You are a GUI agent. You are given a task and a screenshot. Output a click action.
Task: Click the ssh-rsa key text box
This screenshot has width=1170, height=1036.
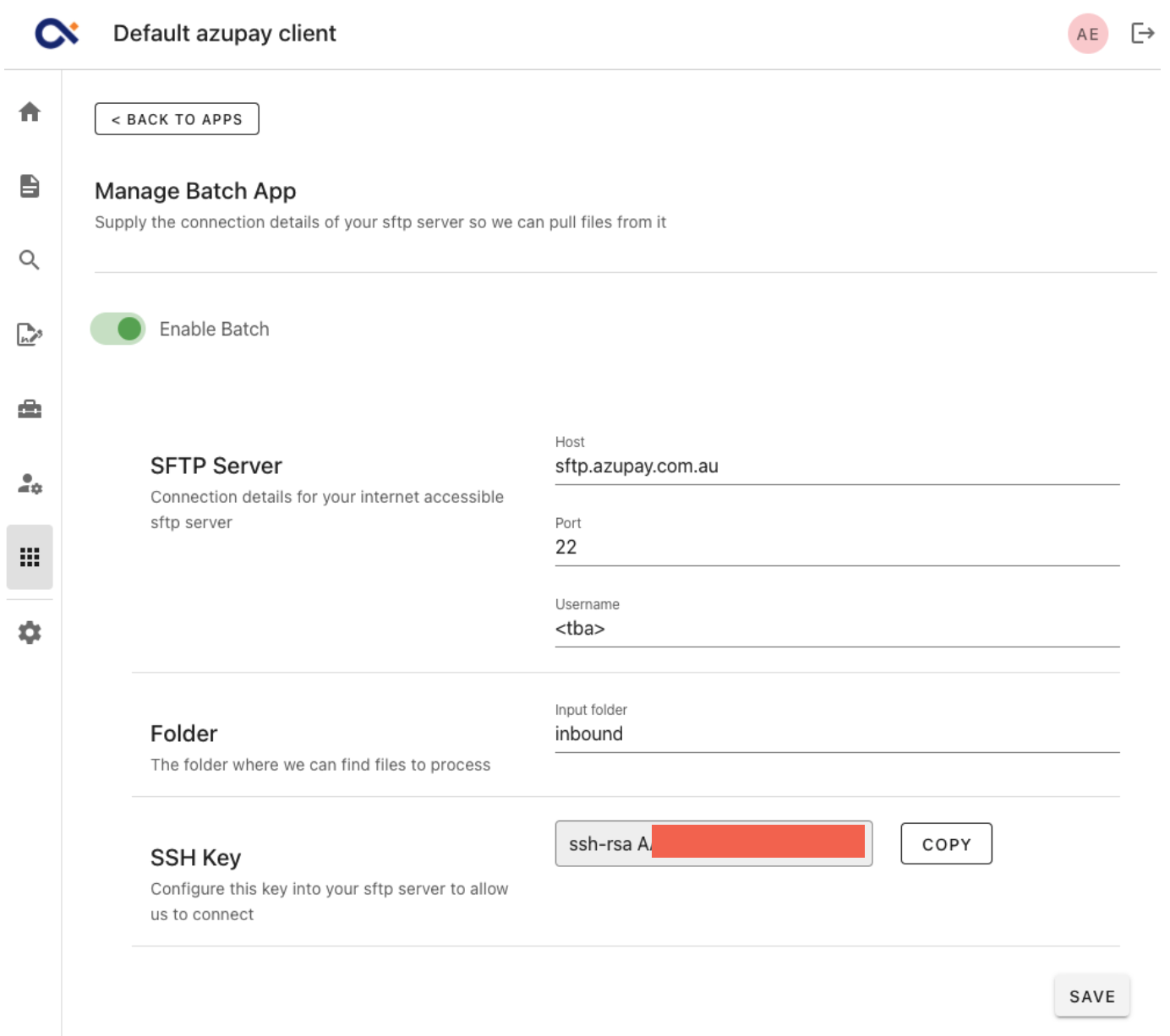tap(713, 843)
